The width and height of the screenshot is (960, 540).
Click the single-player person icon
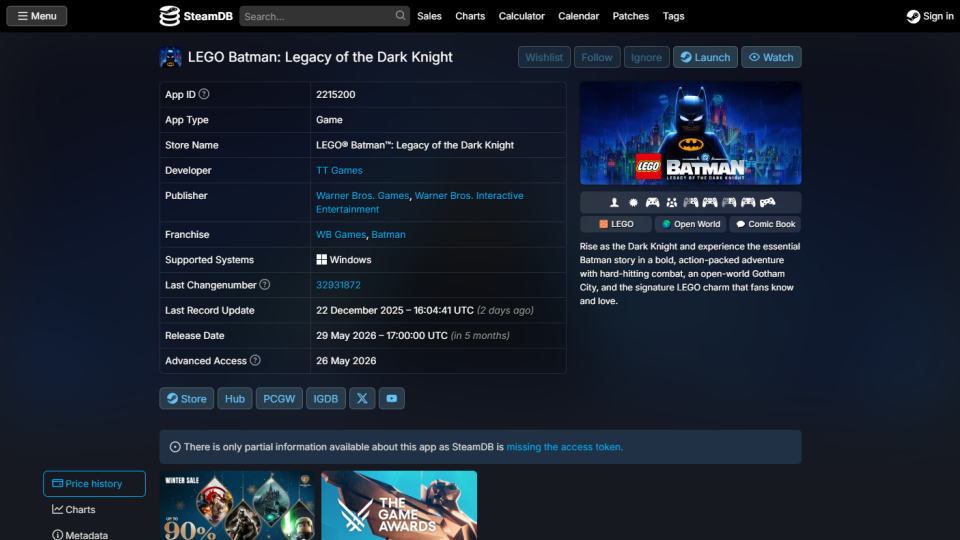[x=614, y=202]
